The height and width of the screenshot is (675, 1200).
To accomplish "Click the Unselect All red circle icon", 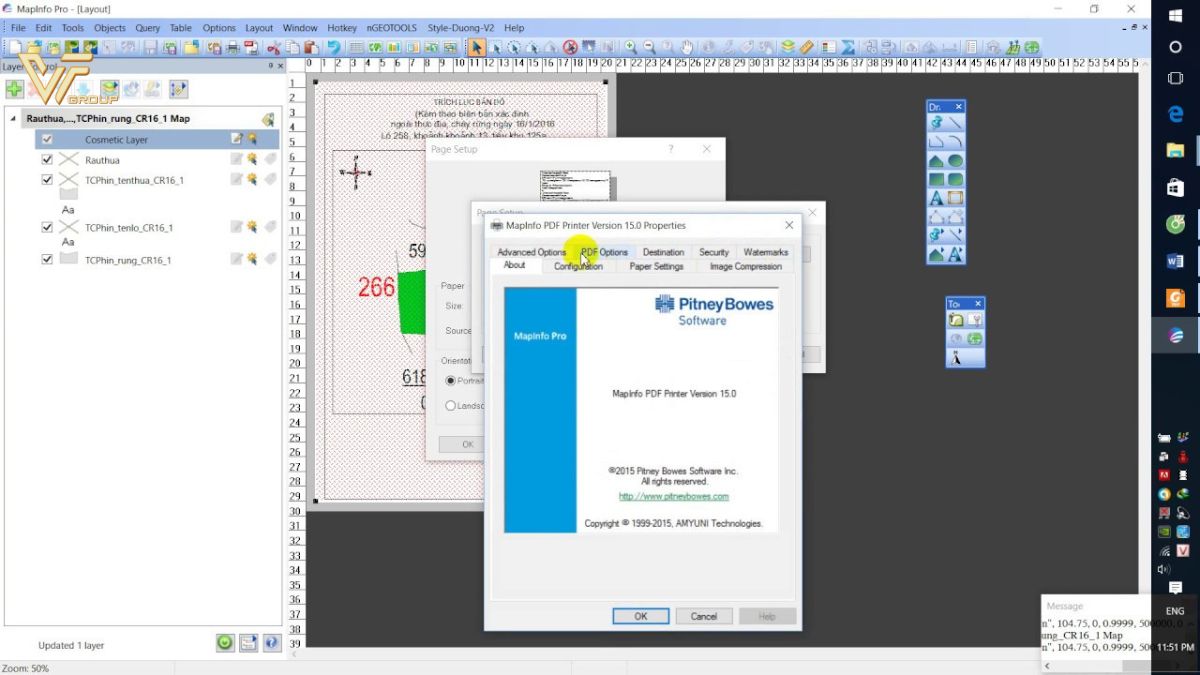I will [x=570, y=47].
